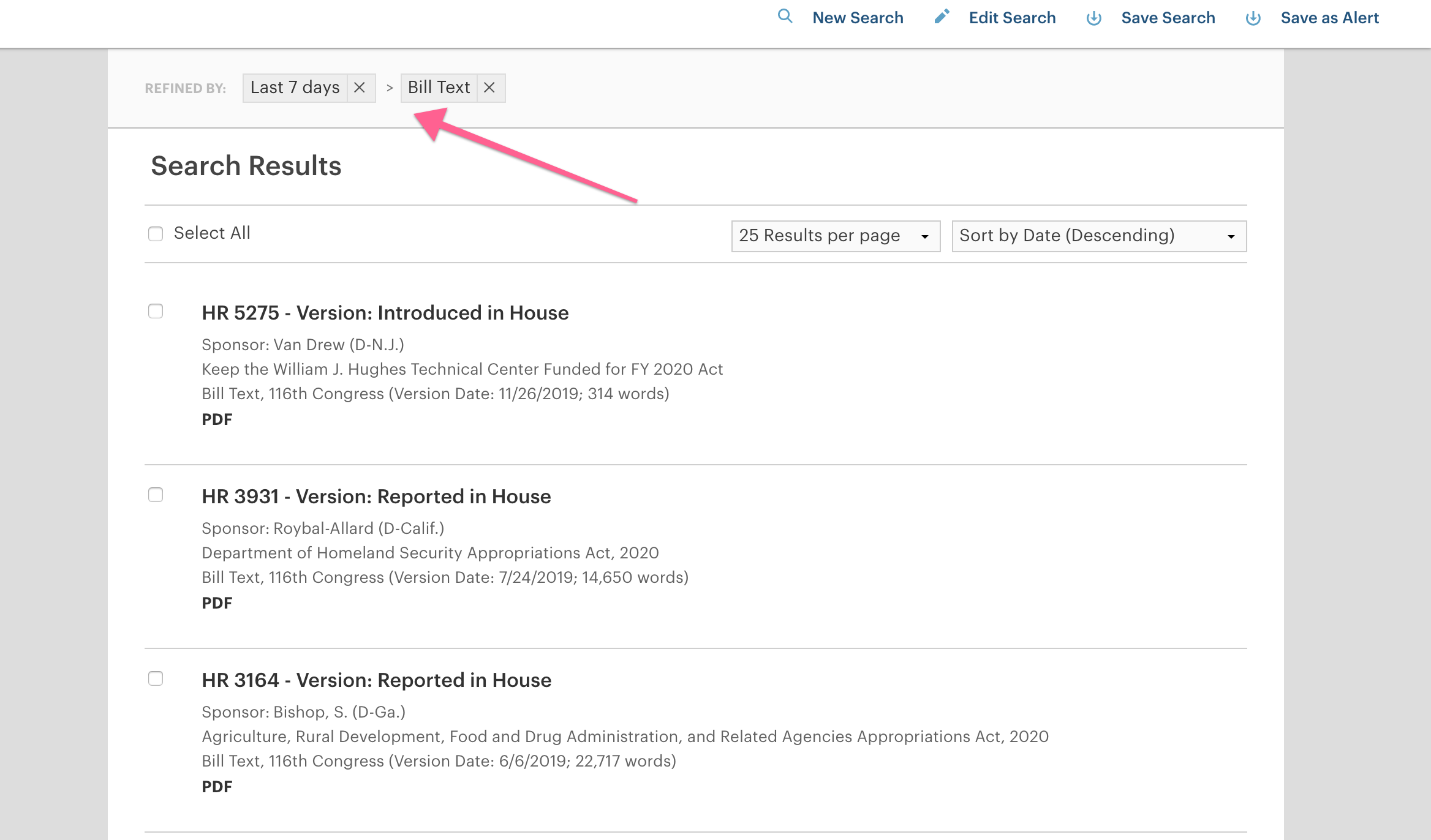Check the Select All checkbox
1431x840 pixels.
[x=156, y=234]
